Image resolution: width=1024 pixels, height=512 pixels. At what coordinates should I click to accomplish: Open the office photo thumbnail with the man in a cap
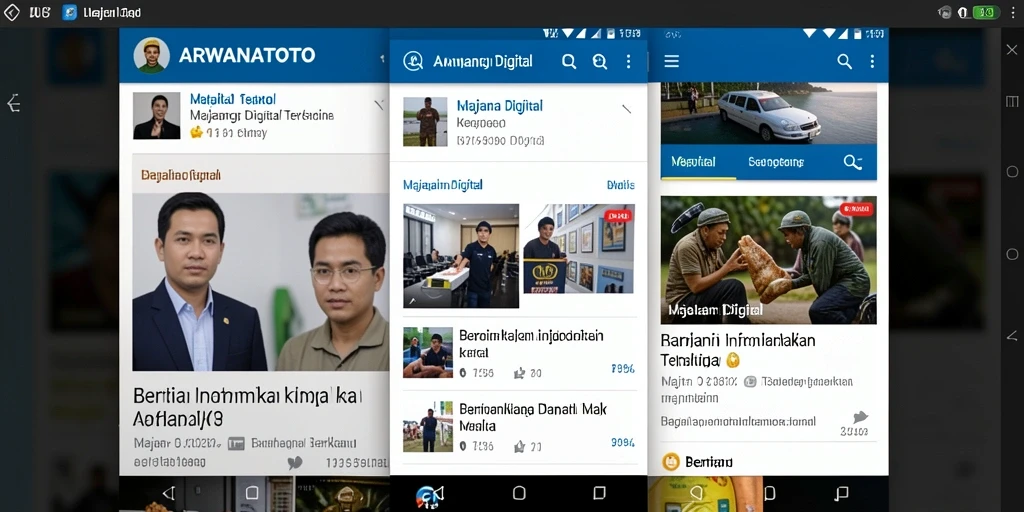461,256
